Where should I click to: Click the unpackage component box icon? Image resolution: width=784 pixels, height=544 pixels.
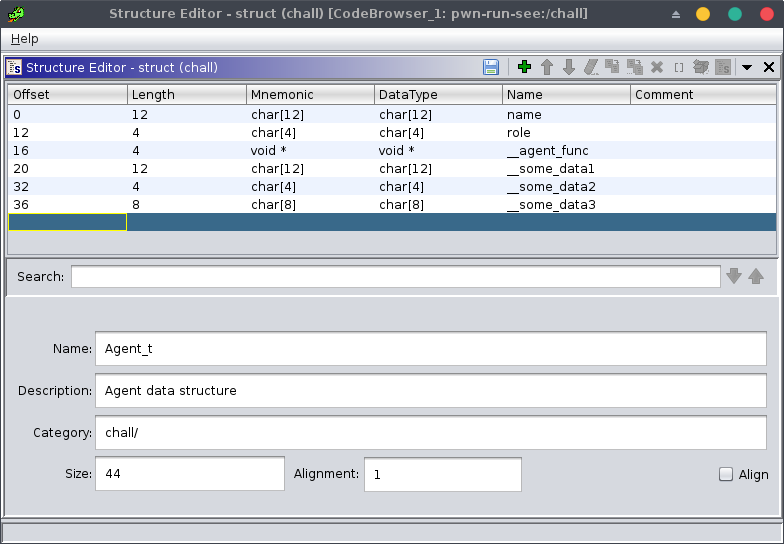pos(701,67)
